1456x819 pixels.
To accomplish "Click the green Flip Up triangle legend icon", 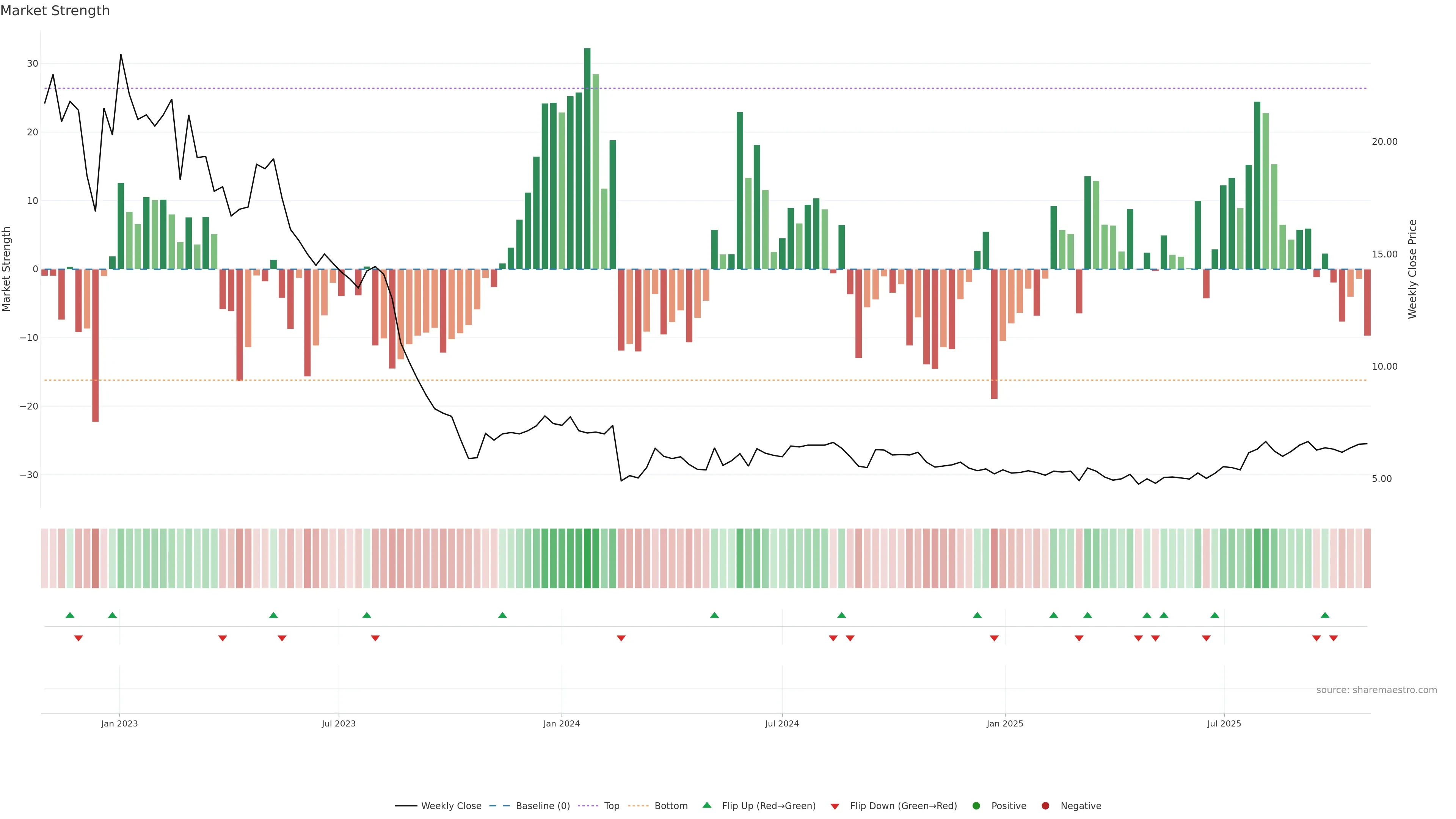I will (706, 805).
